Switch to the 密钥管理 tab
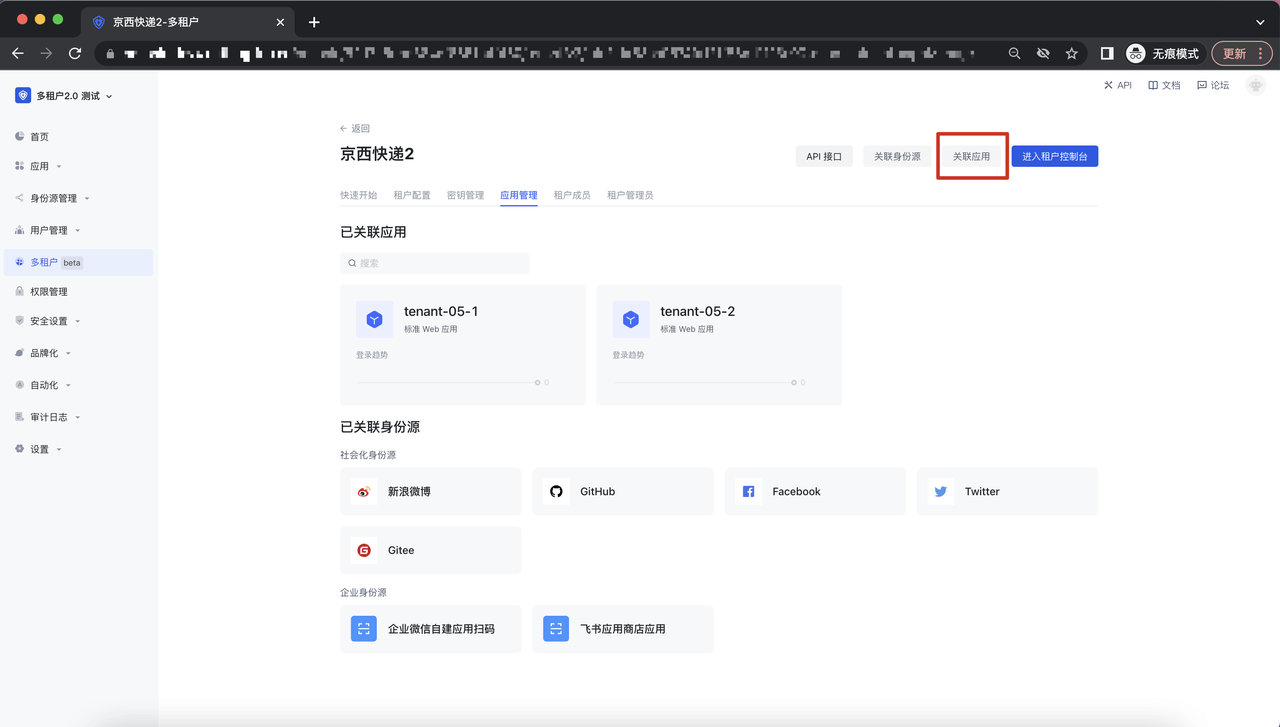This screenshot has width=1280, height=727. [465, 195]
